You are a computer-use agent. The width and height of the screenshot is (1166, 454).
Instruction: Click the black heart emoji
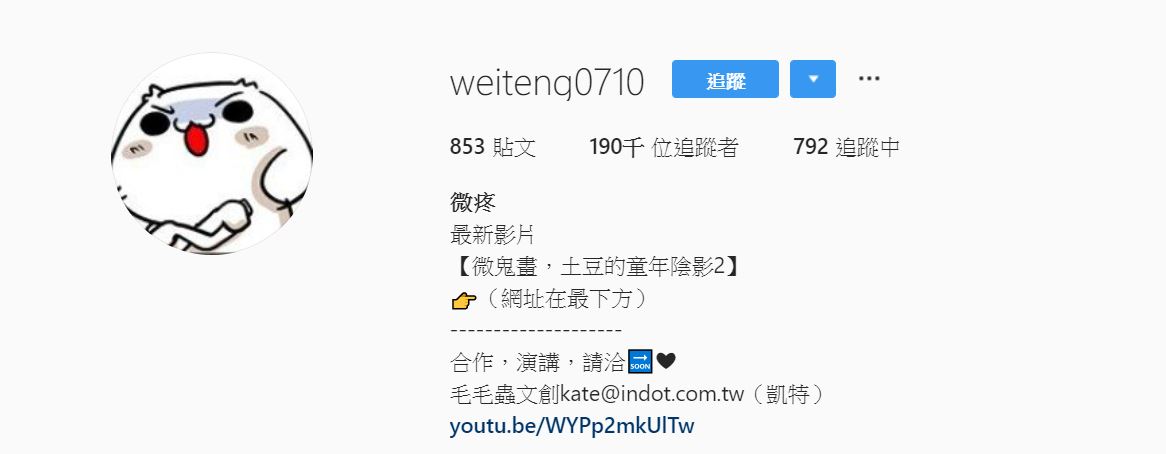tap(666, 361)
